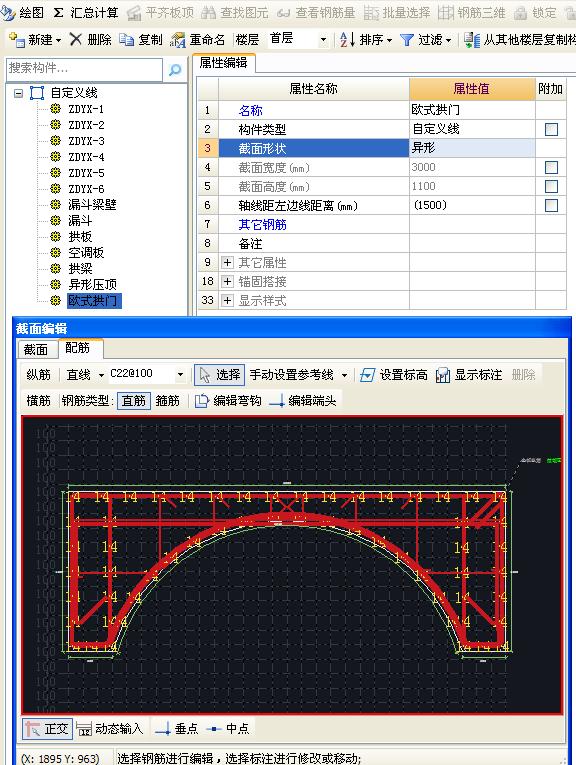Expand the 其它属性 row
The image size is (576, 765).
pyautogui.click(x=227, y=262)
